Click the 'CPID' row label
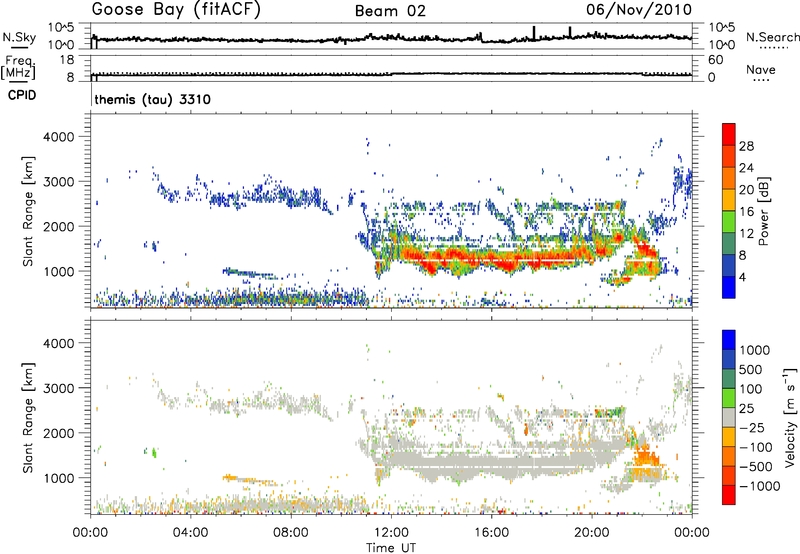Viewport: 800px width, 554px height. point(22,95)
